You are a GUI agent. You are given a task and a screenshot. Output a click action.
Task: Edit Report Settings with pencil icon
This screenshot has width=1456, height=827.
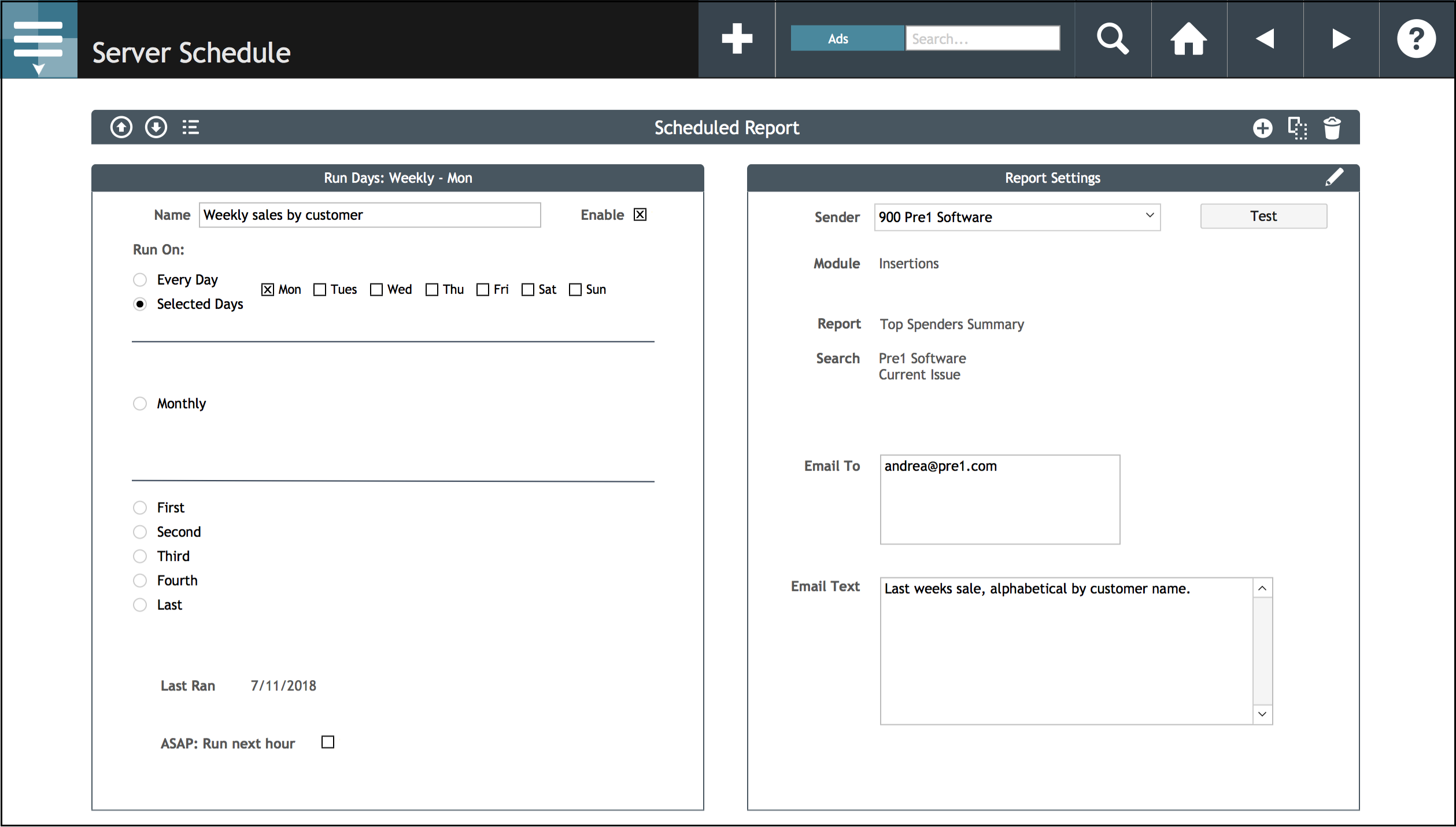point(1335,177)
